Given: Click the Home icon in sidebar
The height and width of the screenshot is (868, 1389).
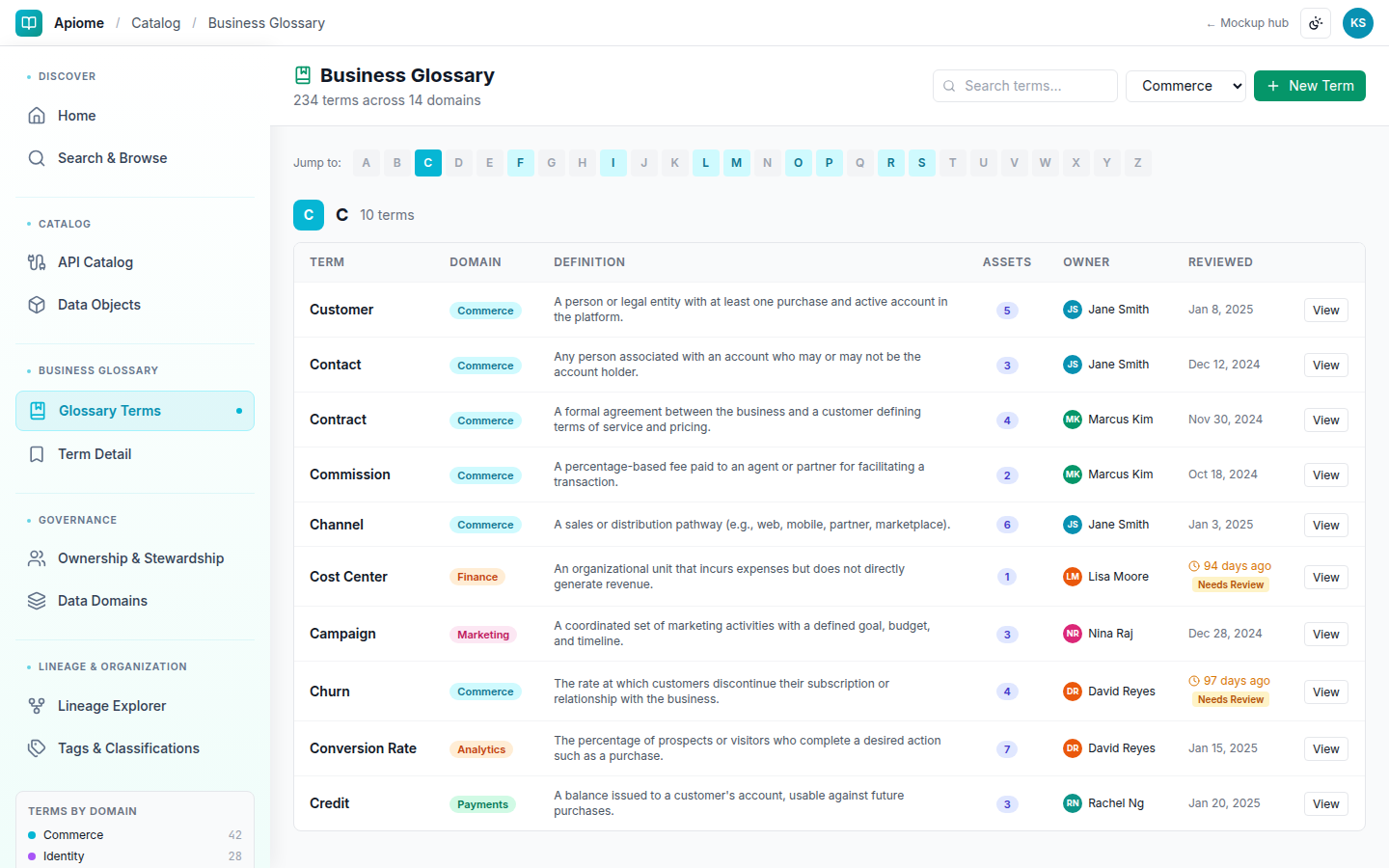Looking at the screenshot, I should point(37,116).
